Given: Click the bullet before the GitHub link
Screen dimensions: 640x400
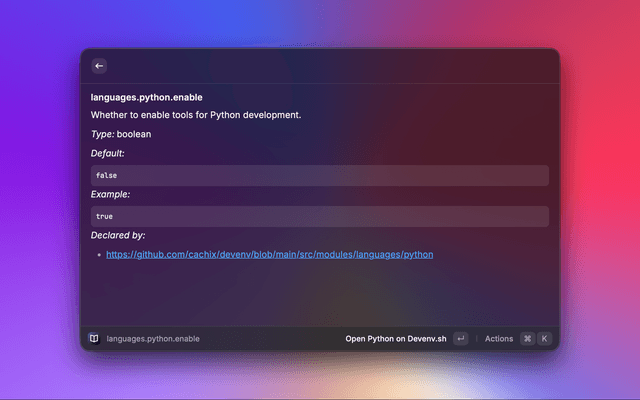Looking at the screenshot, I should pyautogui.click(x=99, y=256).
